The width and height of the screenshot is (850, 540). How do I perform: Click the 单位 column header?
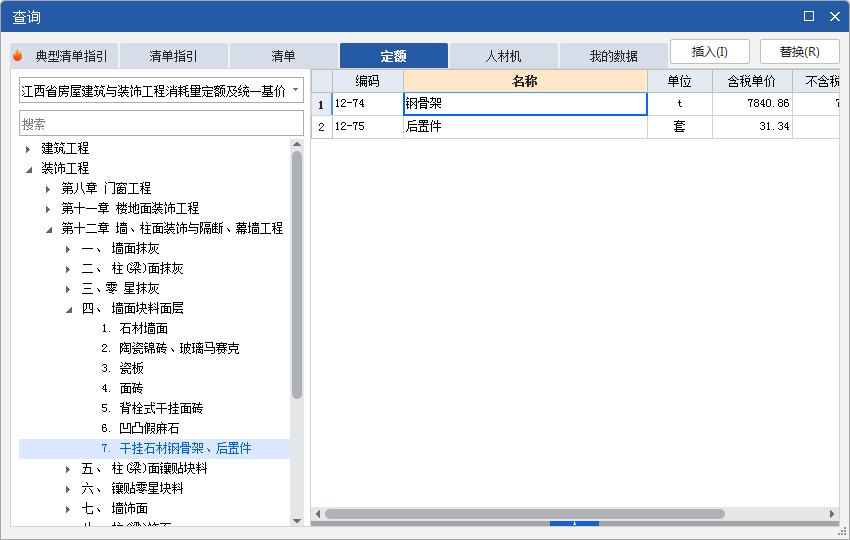pyautogui.click(x=679, y=81)
